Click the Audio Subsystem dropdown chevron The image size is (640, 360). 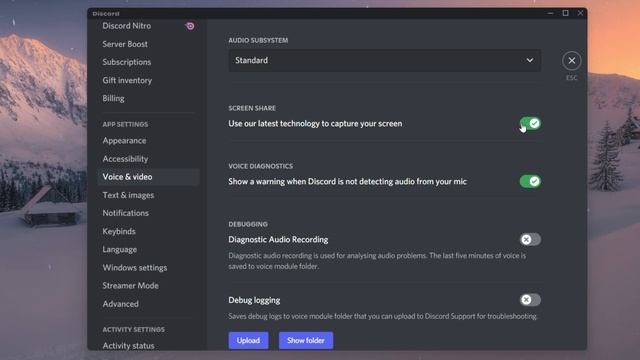tap(529, 60)
